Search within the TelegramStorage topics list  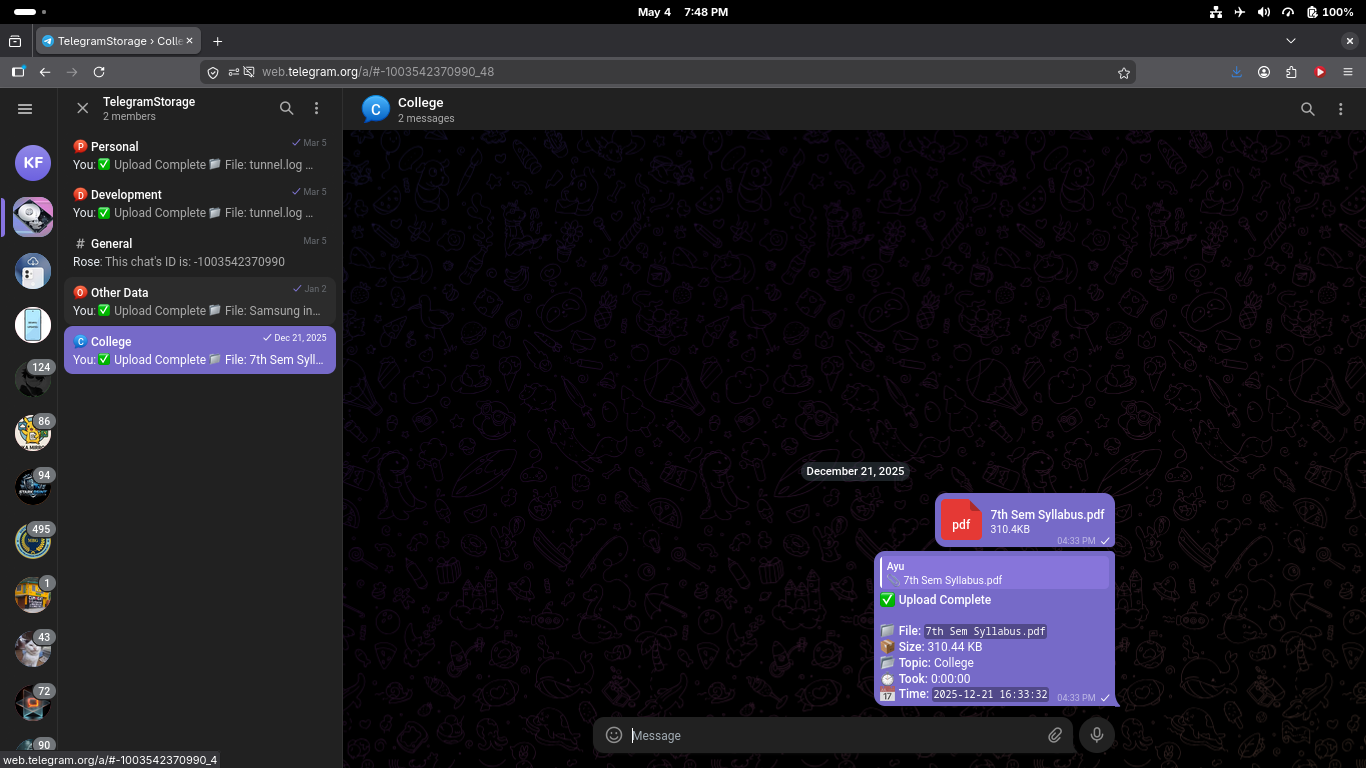coord(287,108)
